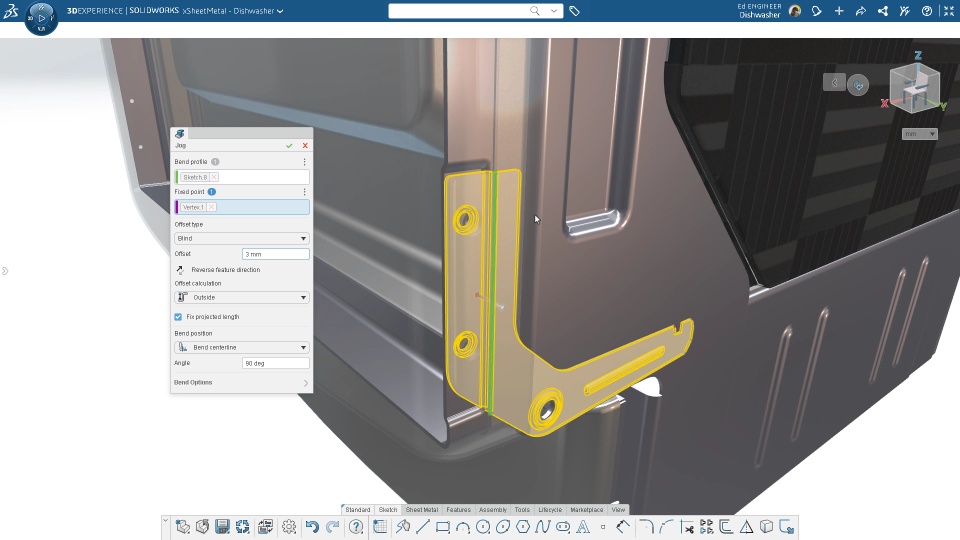The width and height of the screenshot is (960, 540).
Task: Select the Arc sketch tool
Action: (463, 527)
